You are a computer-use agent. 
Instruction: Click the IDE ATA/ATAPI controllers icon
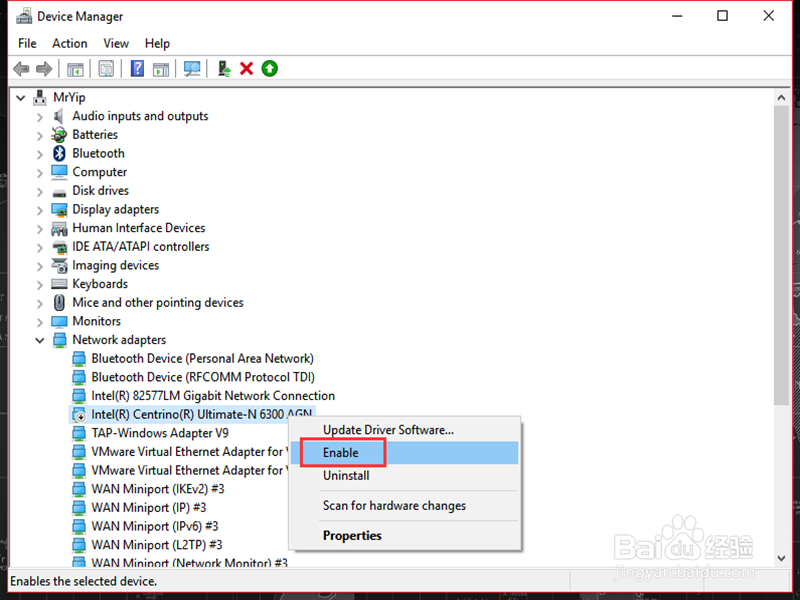[59, 247]
